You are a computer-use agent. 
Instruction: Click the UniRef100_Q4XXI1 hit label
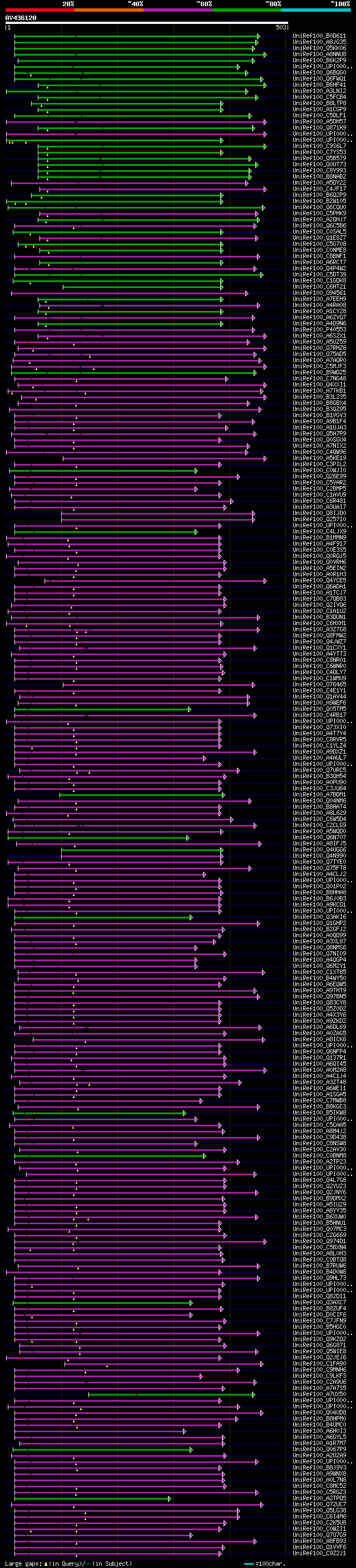[x=319, y=385]
